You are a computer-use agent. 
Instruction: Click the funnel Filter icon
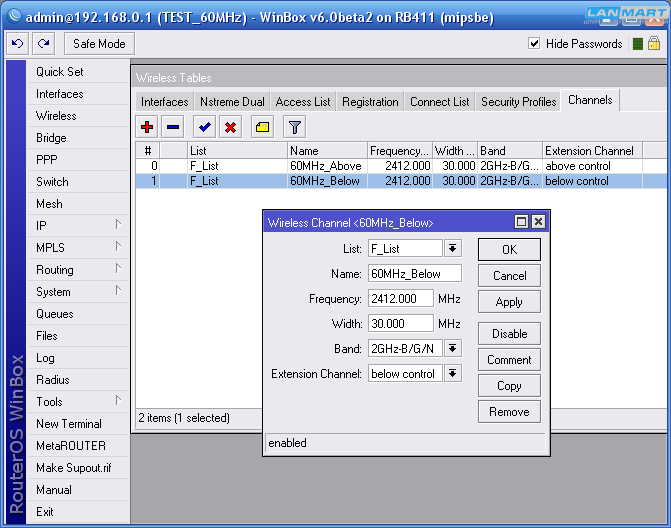click(x=294, y=127)
